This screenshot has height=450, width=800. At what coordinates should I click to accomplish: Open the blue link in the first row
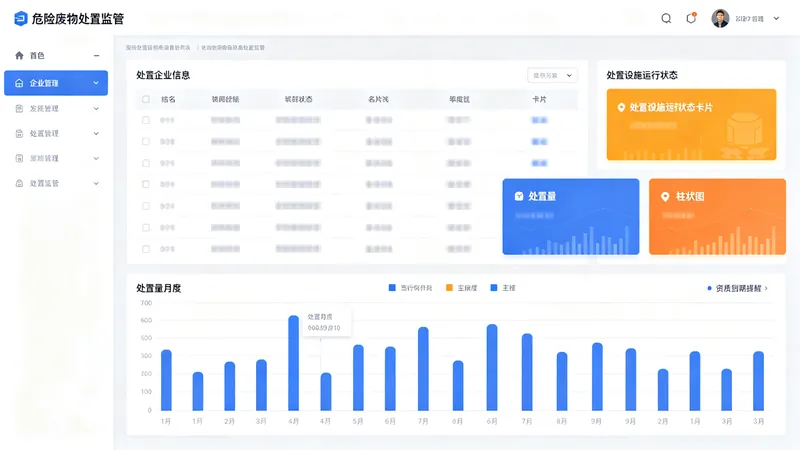point(539,120)
